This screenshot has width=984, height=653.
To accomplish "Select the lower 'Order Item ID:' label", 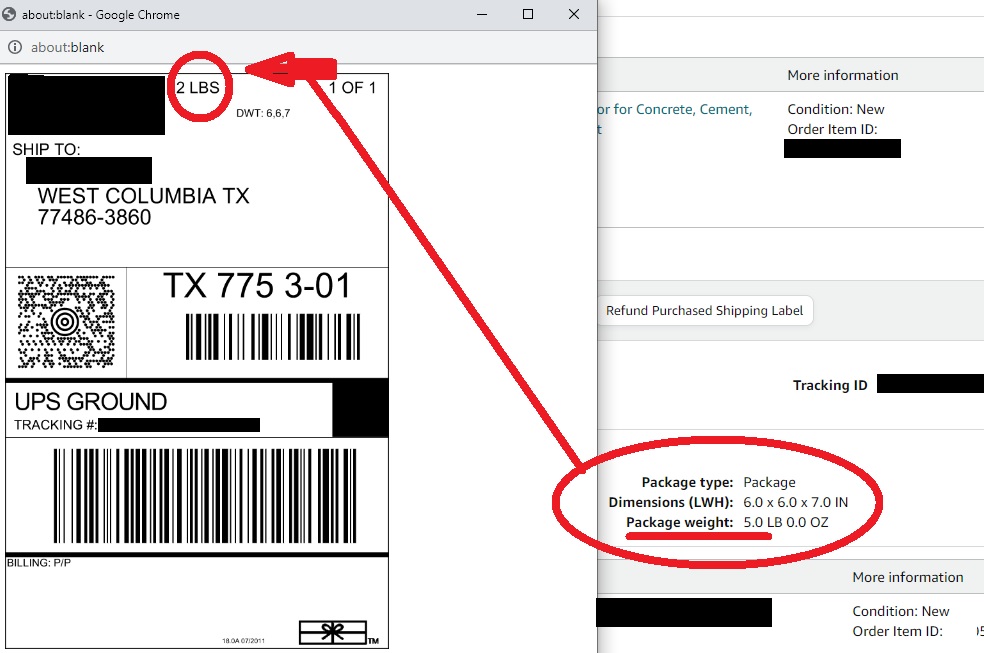I will click(897, 631).
